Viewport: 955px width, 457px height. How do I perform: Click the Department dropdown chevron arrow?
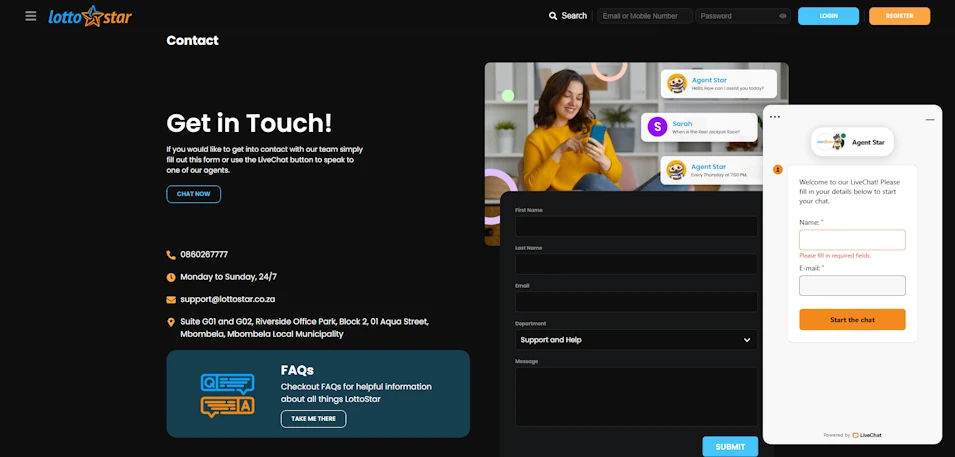pyautogui.click(x=747, y=340)
